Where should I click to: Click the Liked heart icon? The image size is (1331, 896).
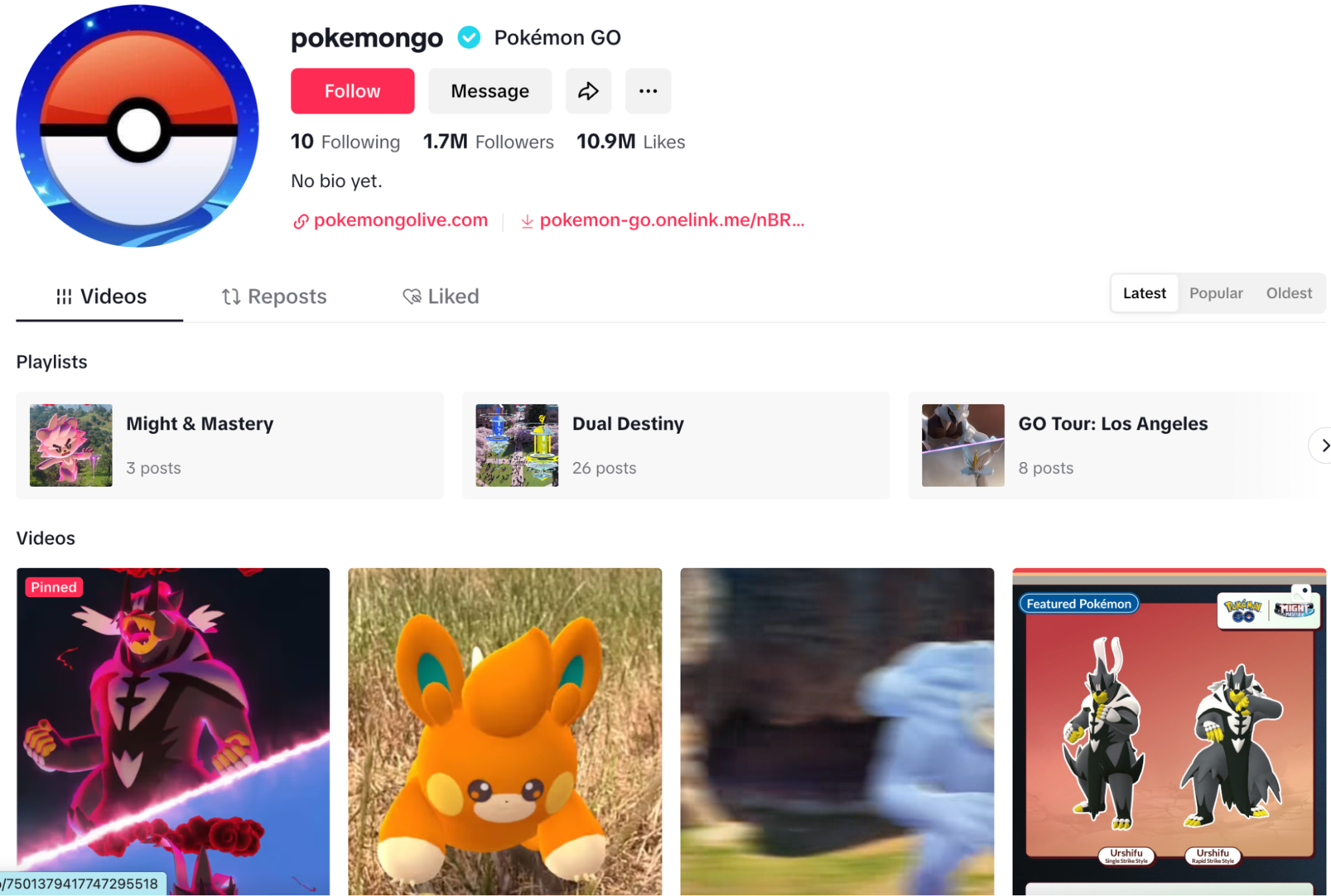[x=412, y=297]
